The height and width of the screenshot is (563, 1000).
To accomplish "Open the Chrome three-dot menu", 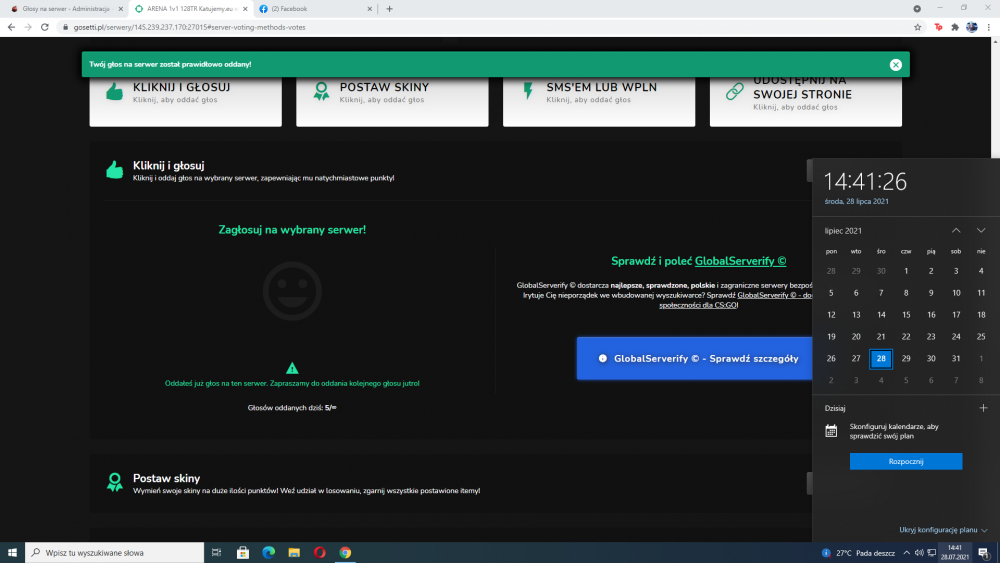I will point(989,27).
